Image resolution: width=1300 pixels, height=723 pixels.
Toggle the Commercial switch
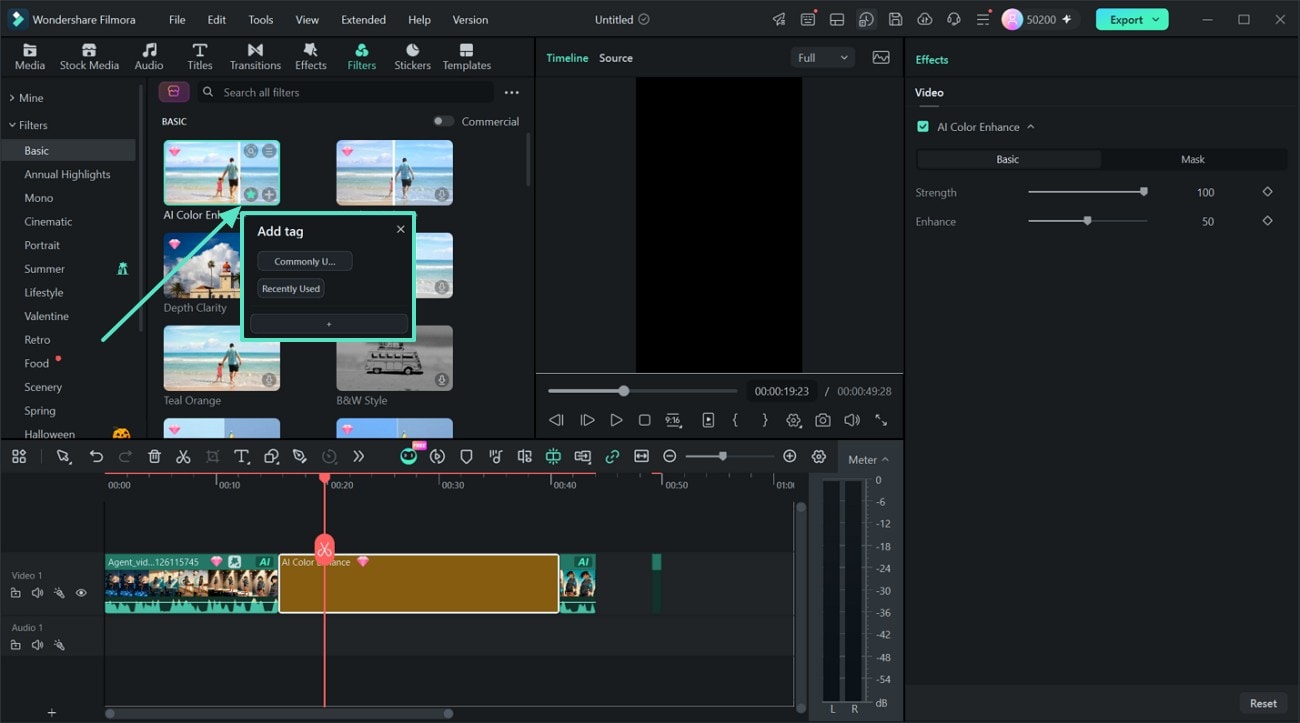[443, 121]
